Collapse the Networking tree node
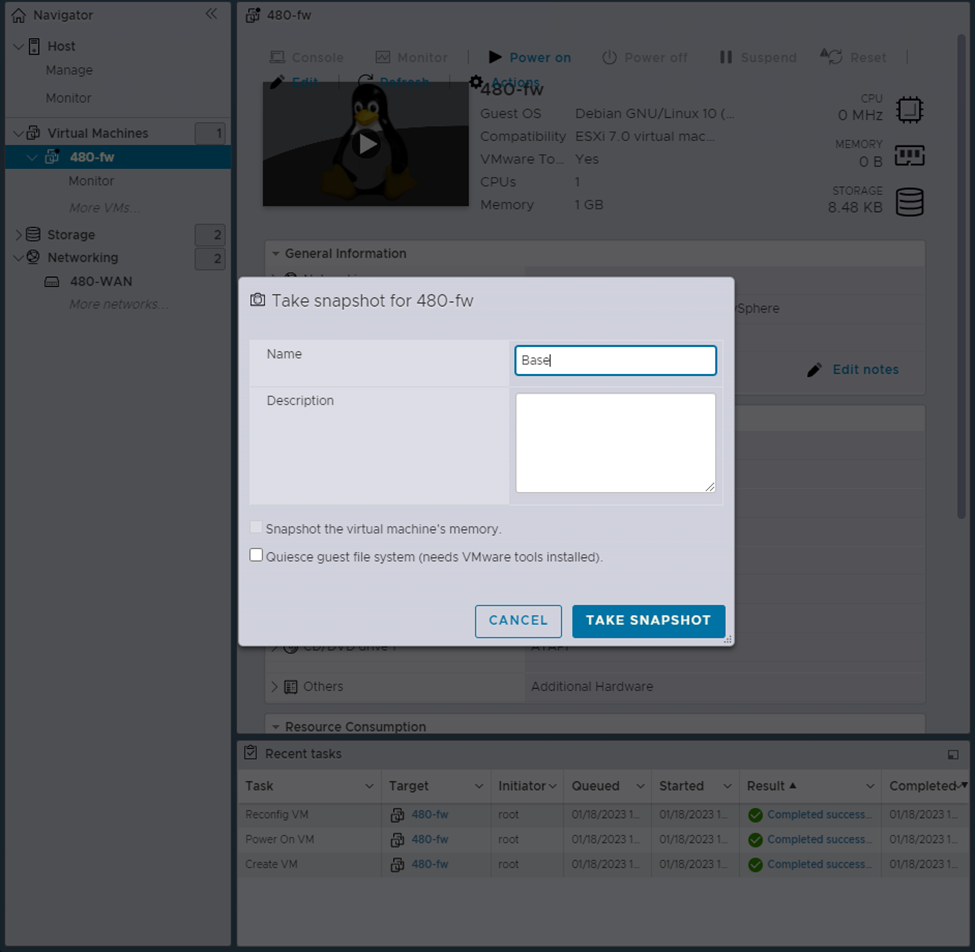This screenshot has height=952, width=975. pyautogui.click(x=19, y=257)
